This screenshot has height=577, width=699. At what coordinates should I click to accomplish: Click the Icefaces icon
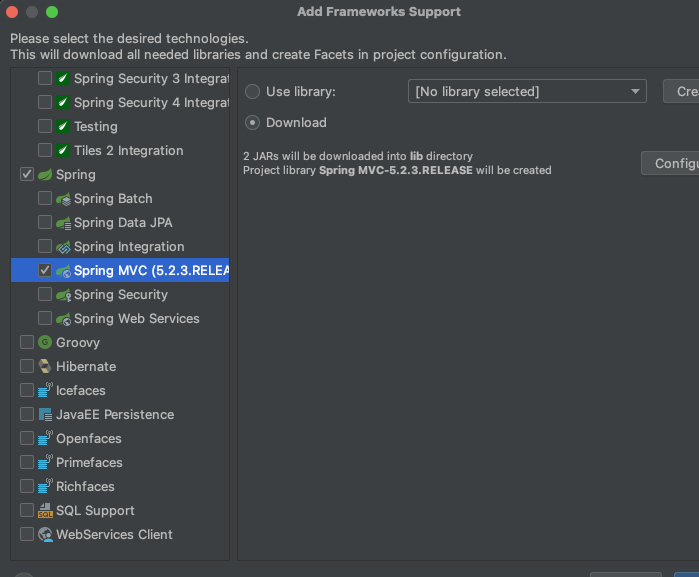pos(45,390)
